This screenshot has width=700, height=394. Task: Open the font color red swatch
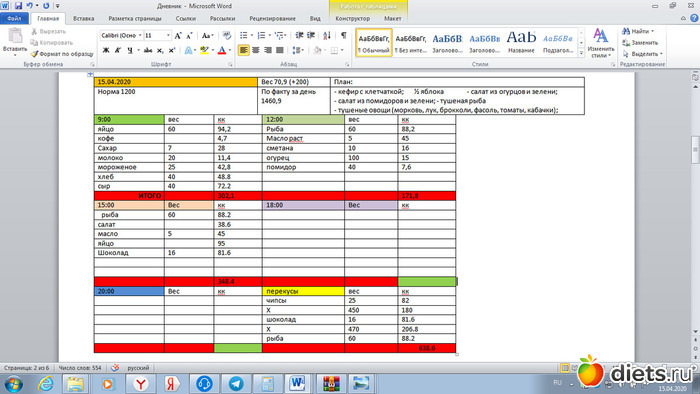(222, 50)
